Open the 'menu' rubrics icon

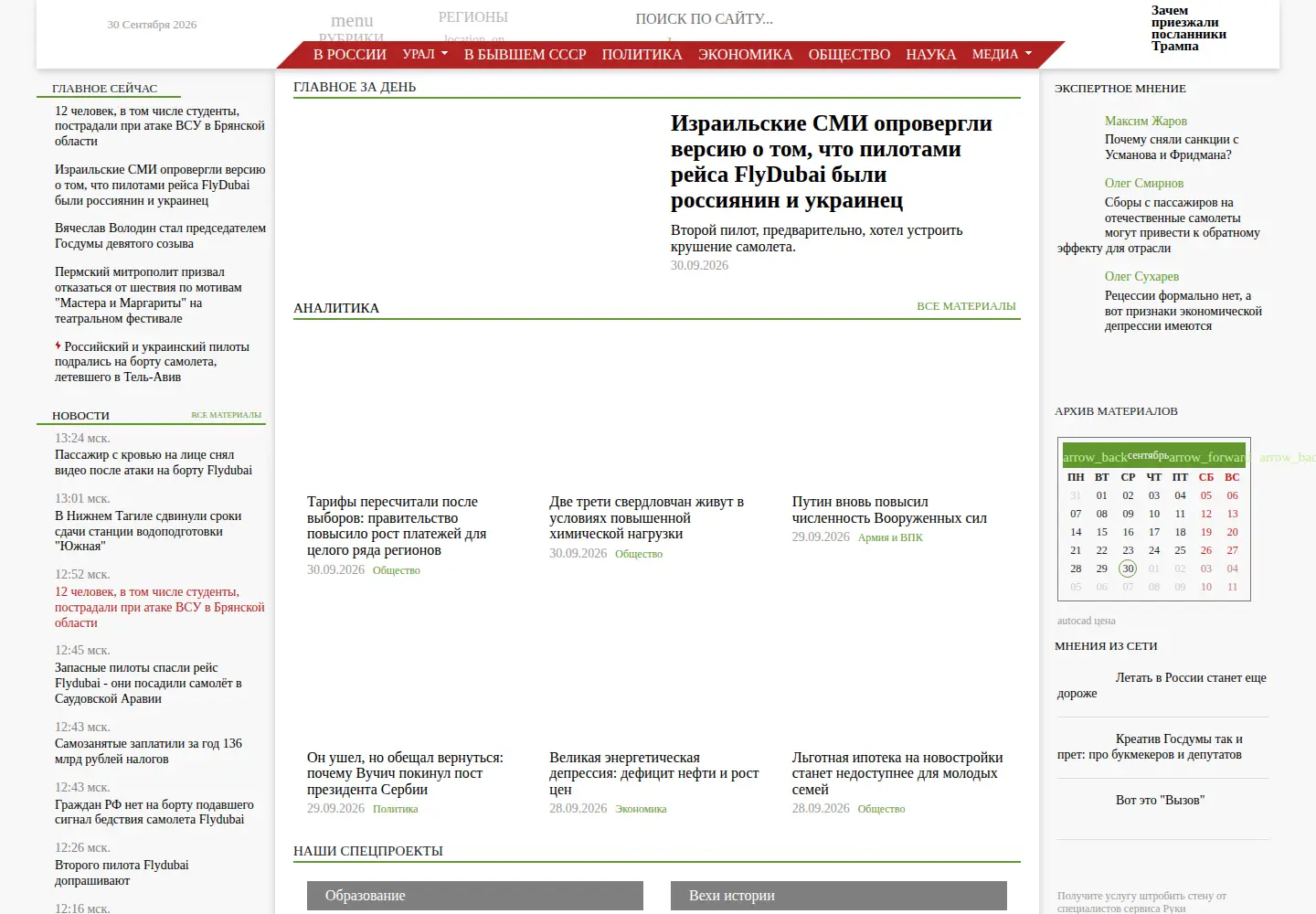click(352, 20)
